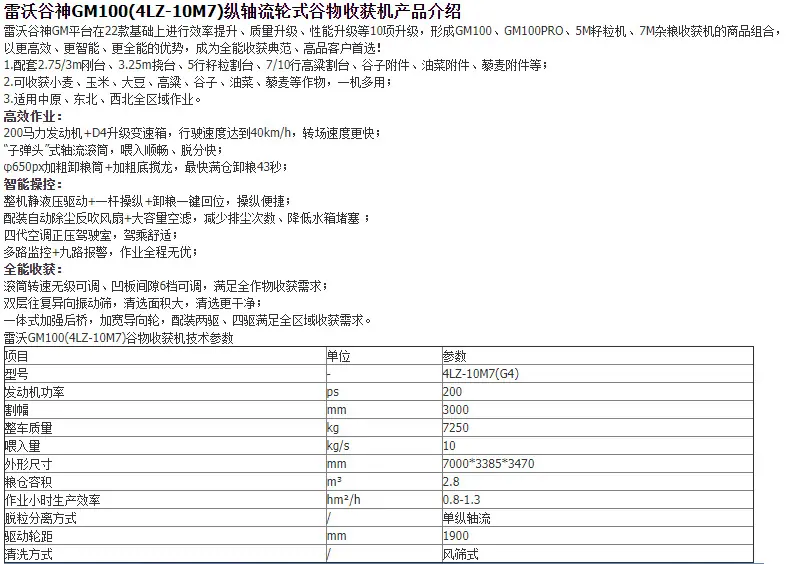Click the 喂入量 row label
The image size is (786, 564).
click(23, 446)
